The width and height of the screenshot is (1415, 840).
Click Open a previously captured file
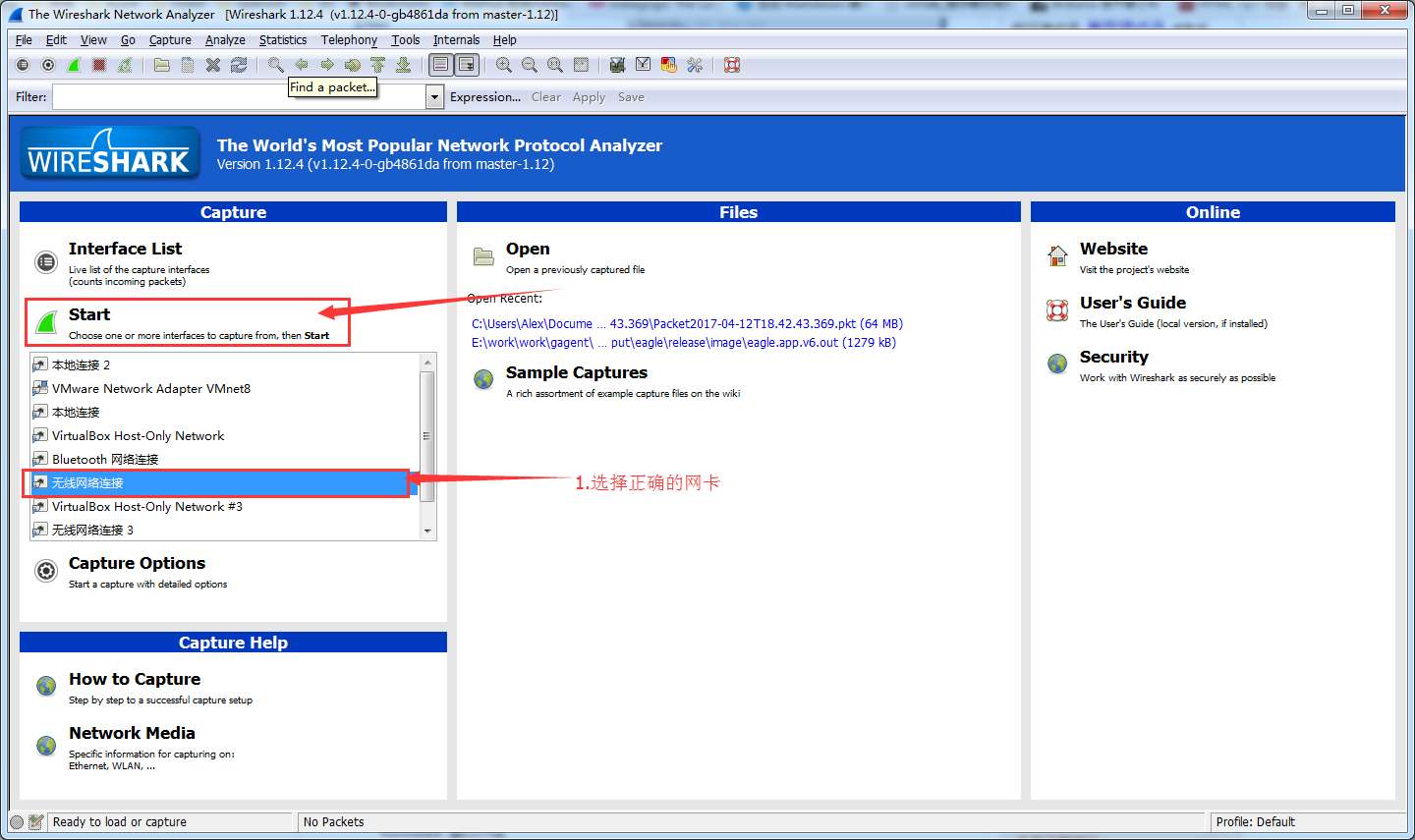coord(528,249)
